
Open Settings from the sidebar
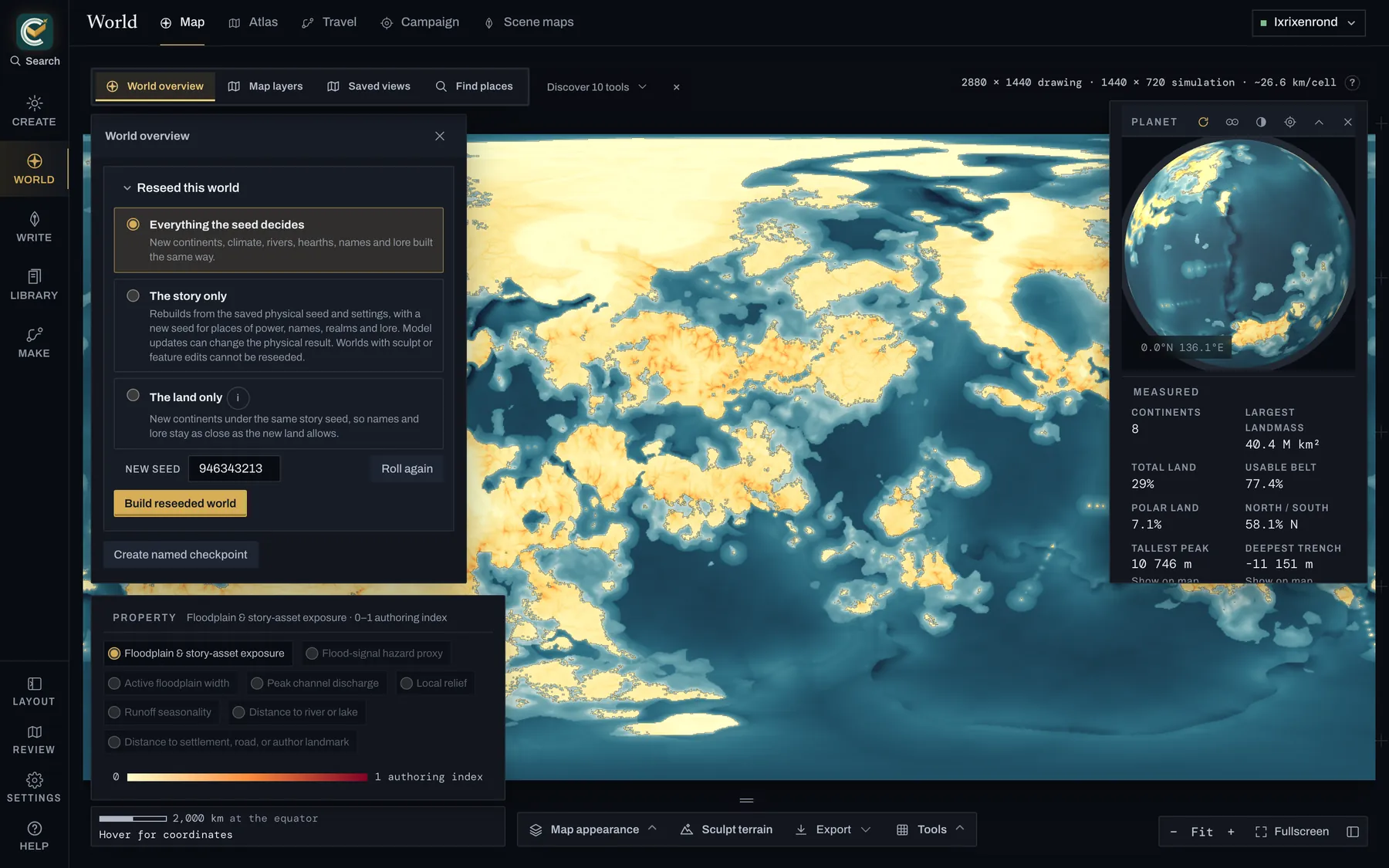point(34,788)
